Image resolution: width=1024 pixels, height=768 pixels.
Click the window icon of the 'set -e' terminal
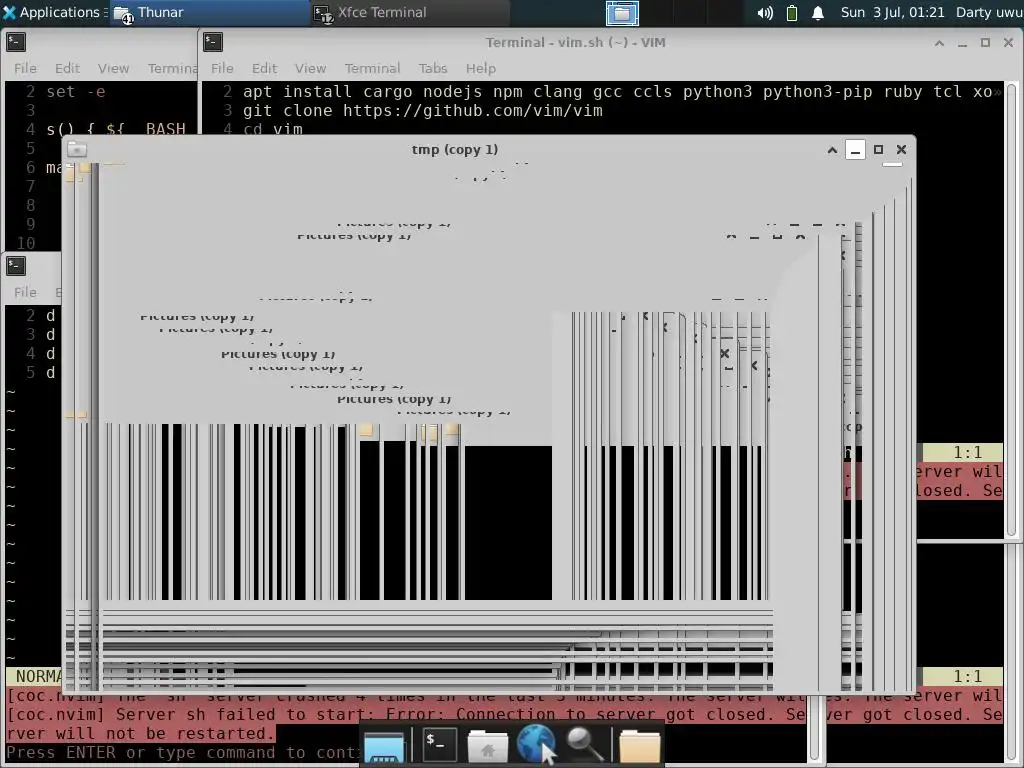pyautogui.click(x=16, y=42)
